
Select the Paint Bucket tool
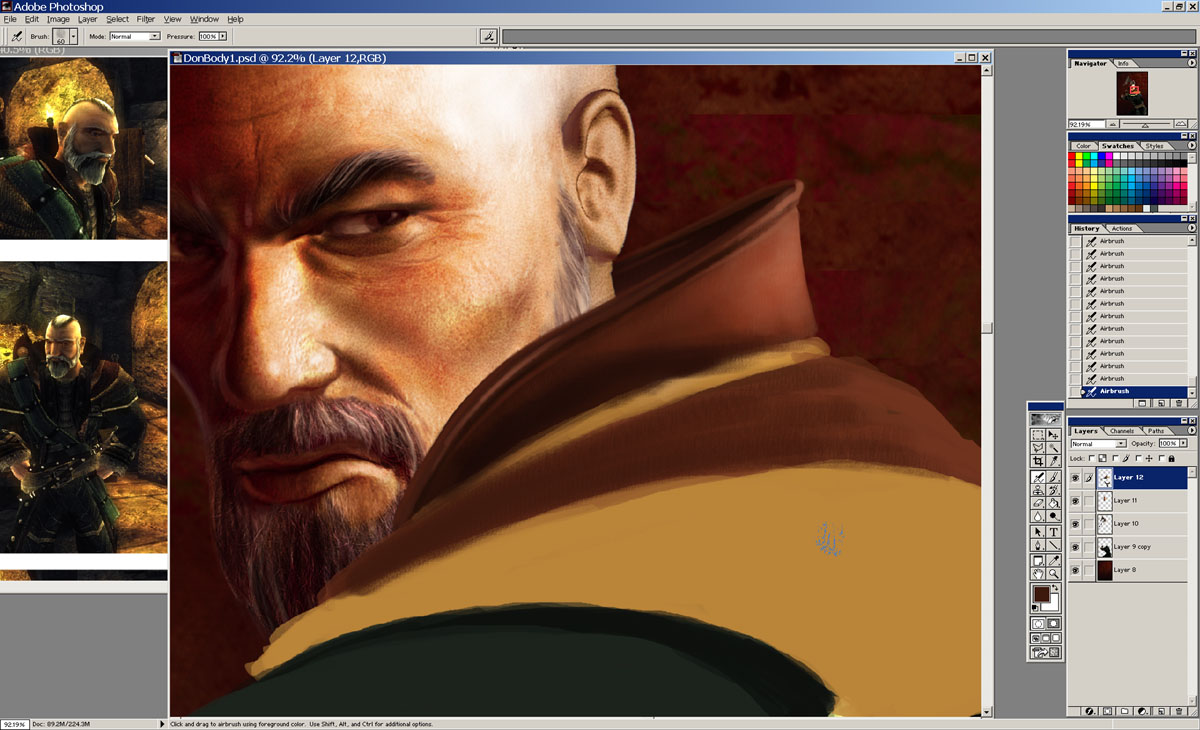pos(1053,503)
